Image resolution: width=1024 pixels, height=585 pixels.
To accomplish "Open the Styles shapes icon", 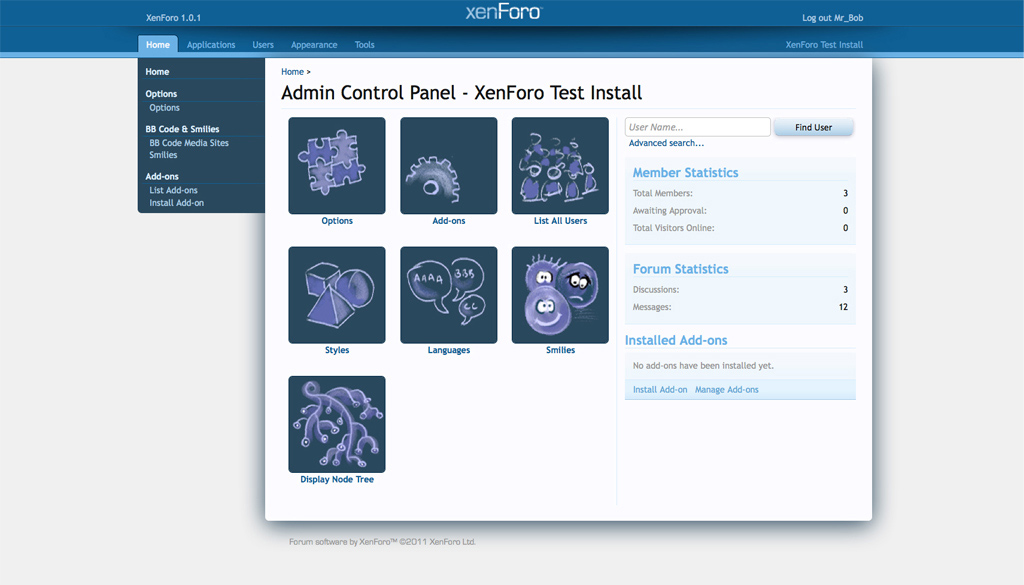I will coord(337,295).
